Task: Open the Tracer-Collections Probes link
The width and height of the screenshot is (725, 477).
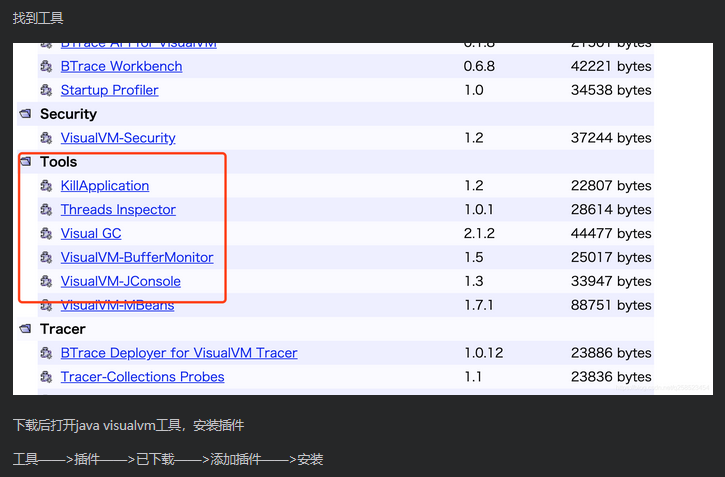Action: point(142,377)
